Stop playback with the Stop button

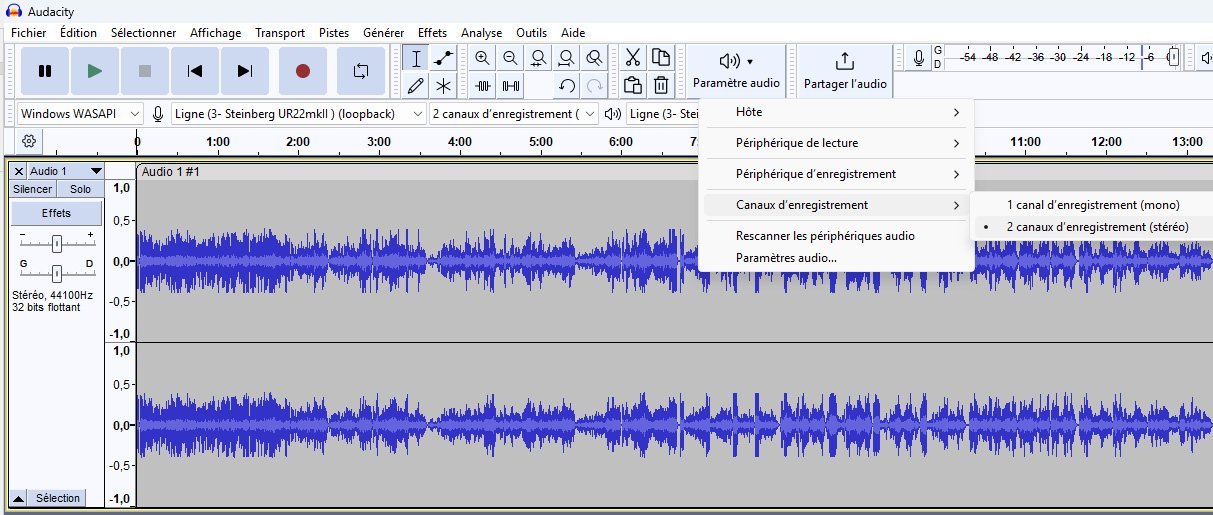(x=145, y=71)
